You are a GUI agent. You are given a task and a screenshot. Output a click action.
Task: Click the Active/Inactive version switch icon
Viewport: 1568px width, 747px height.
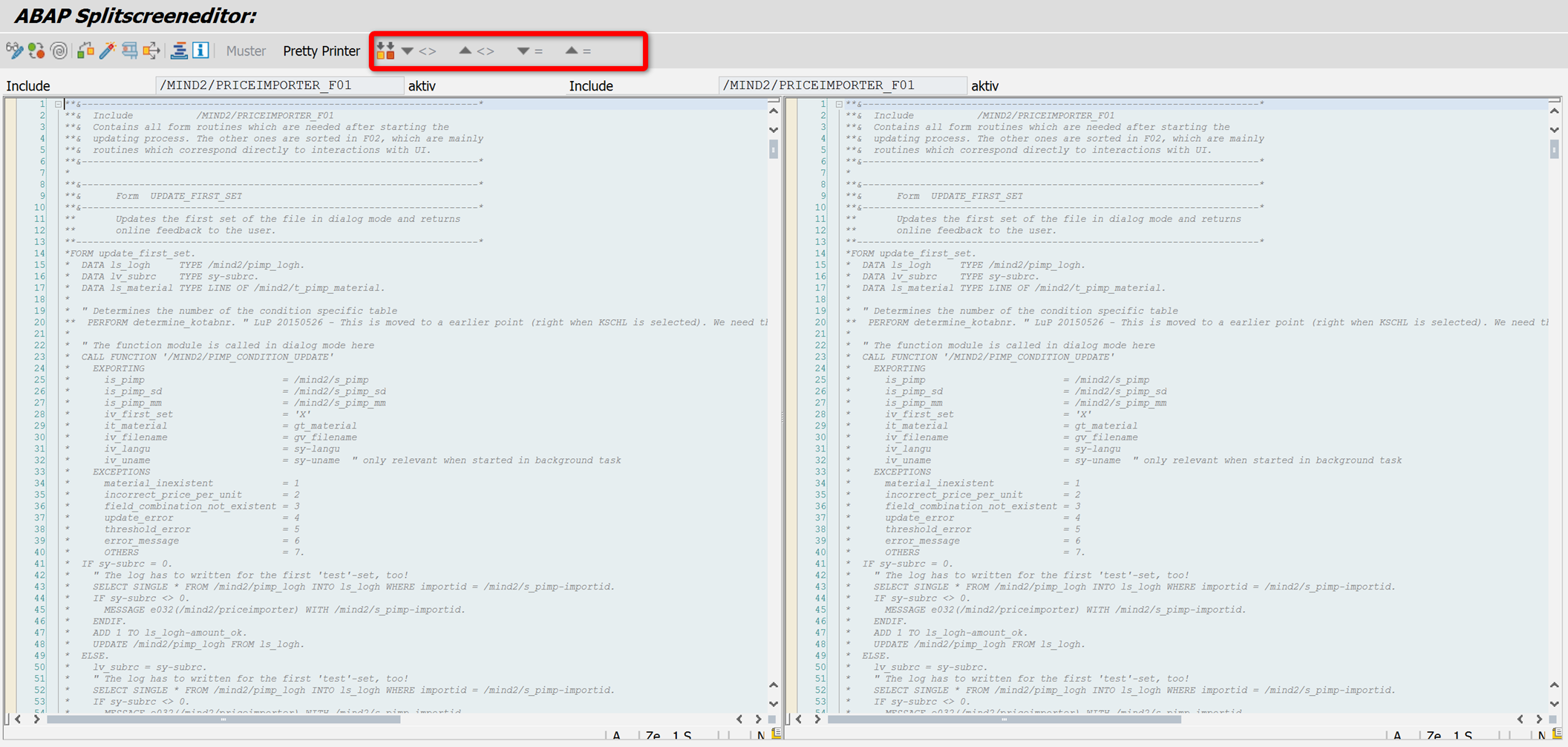[x=36, y=50]
